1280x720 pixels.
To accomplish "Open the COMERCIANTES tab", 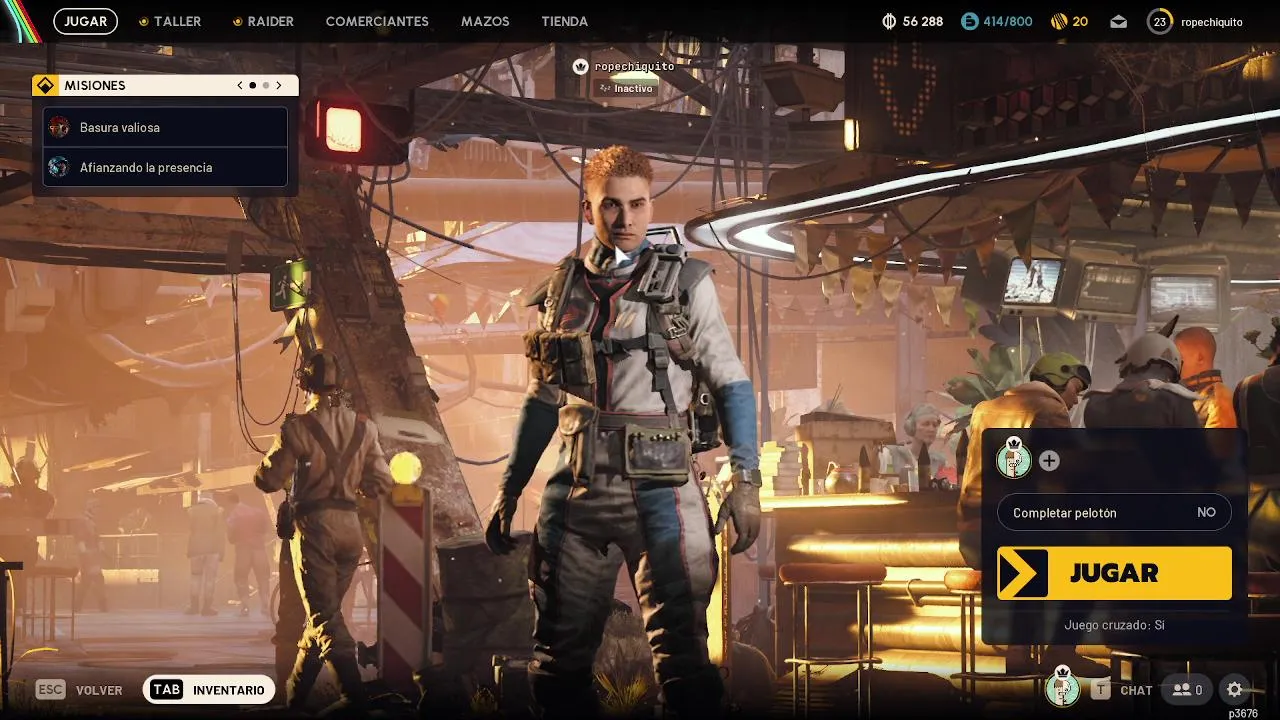I will click(377, 21).
